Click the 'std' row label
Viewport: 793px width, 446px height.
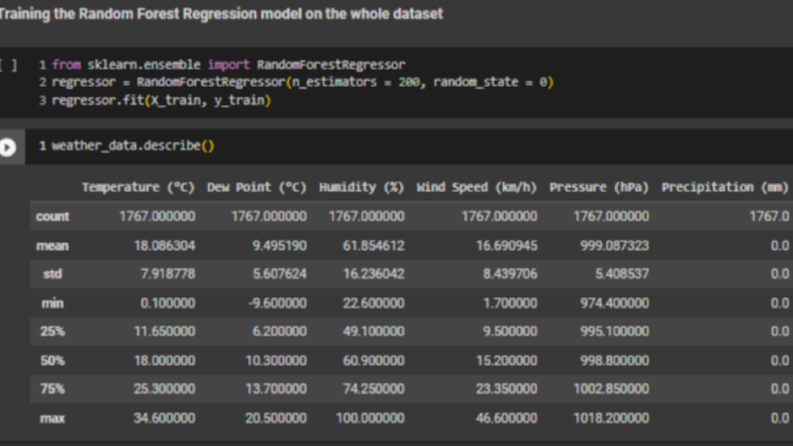pos(53,274)
